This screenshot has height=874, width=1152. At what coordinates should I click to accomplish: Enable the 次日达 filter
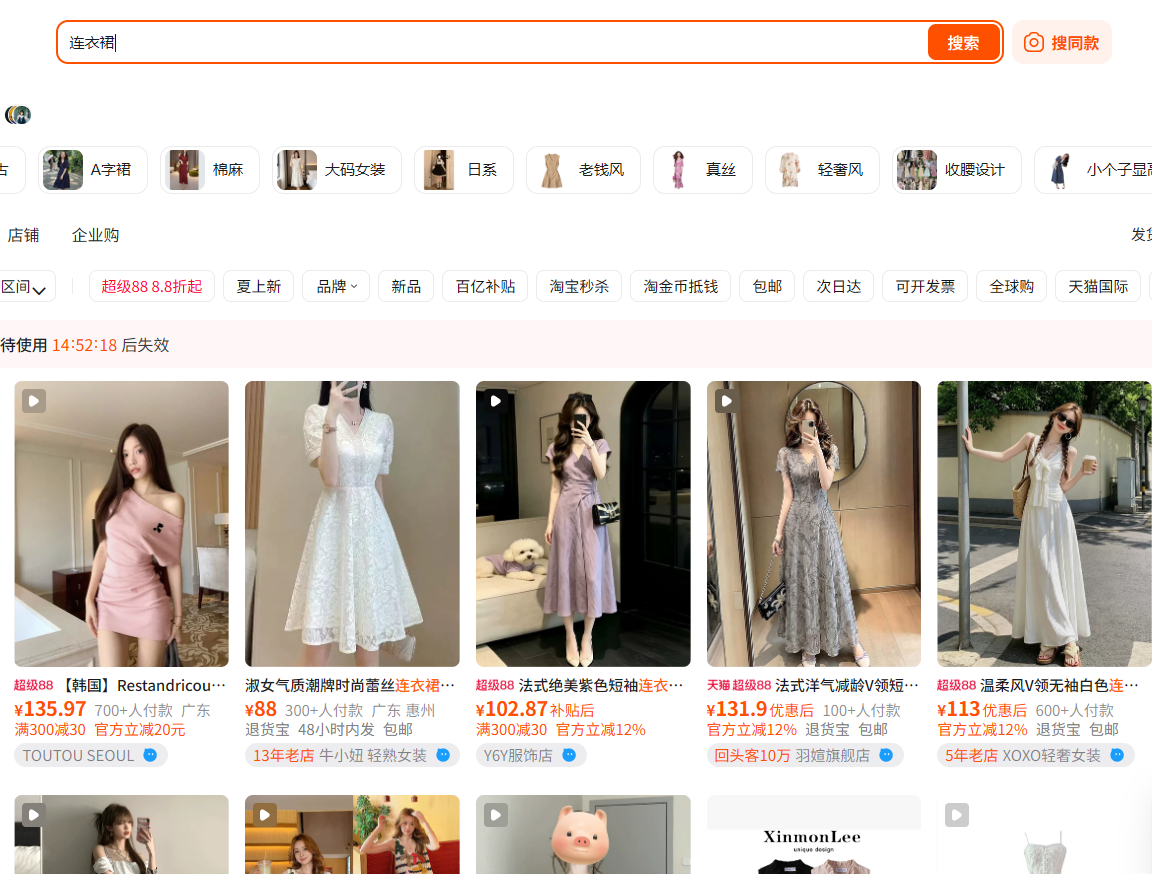[x=838, y=286]
